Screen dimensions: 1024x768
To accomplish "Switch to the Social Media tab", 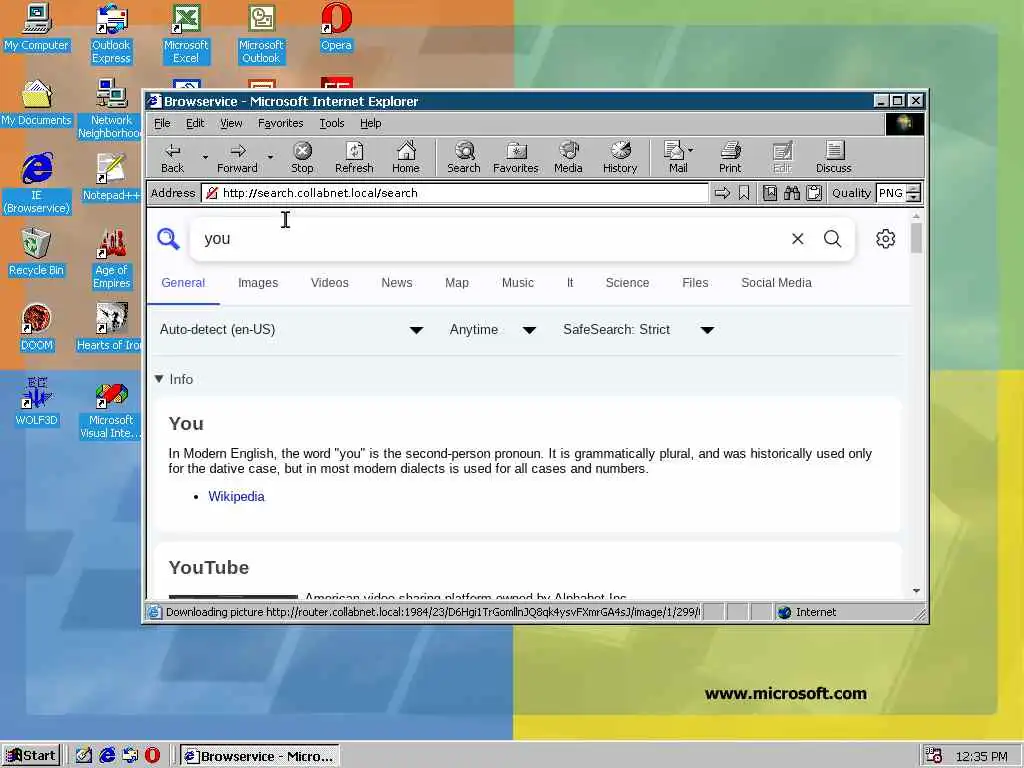I will coord(776,283).
